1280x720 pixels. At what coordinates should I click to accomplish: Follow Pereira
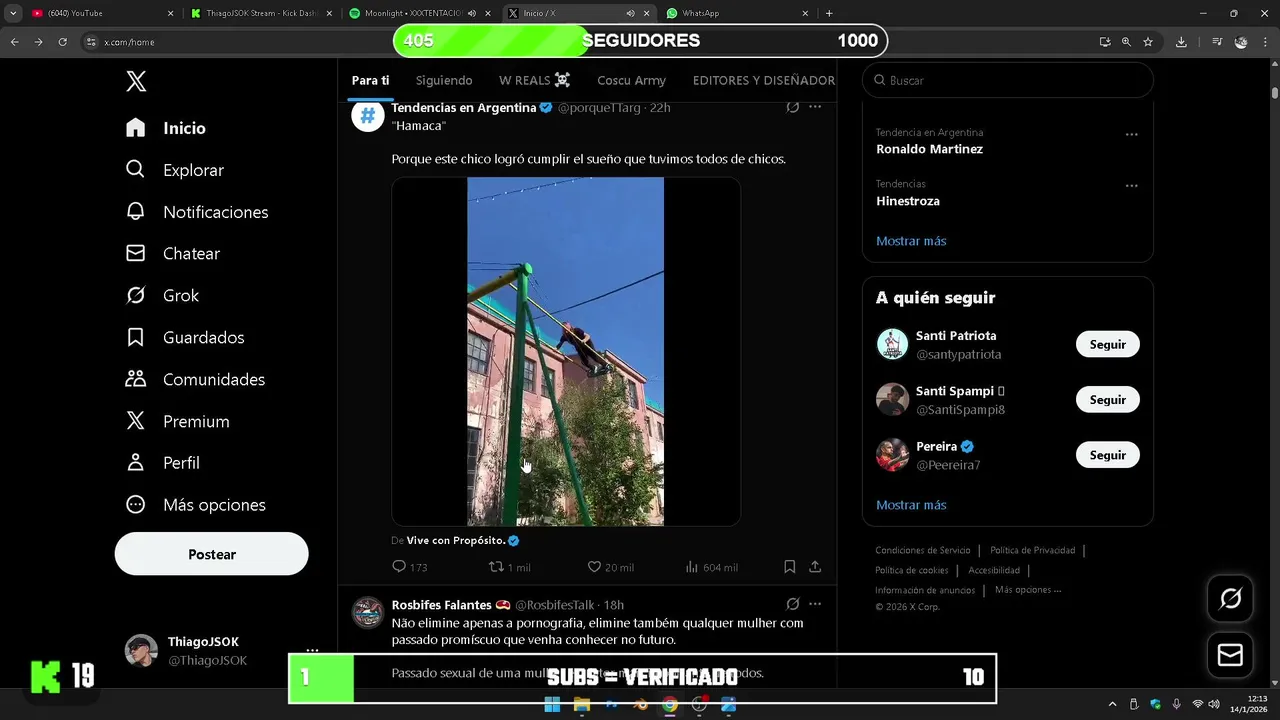point(1107,455)
